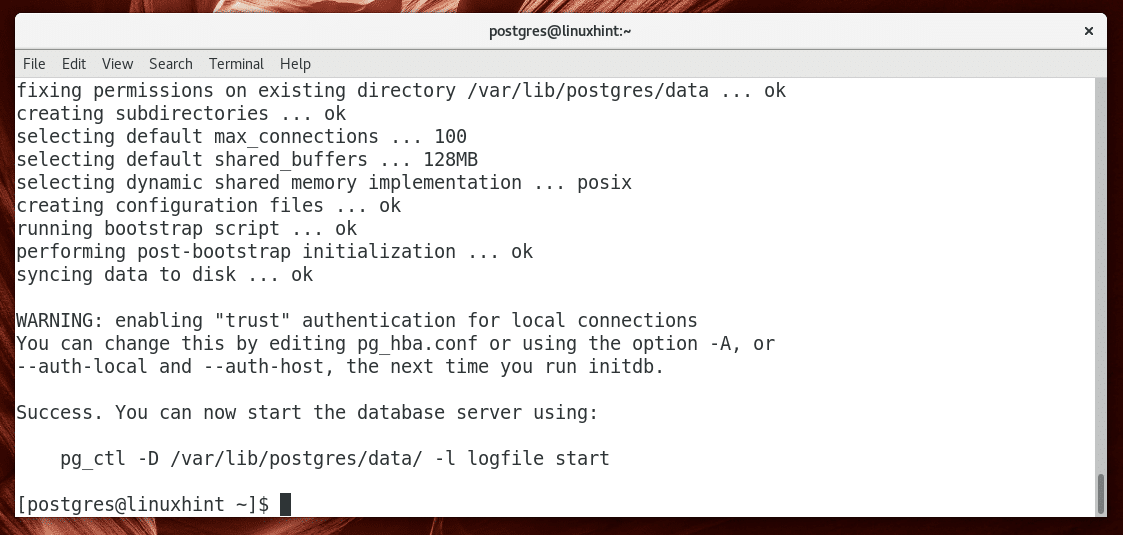Image resolution: width=1123 pixels, height=535 pixels.
Task: Click the 'syncing data to disk' line
Action: [164, 274]
